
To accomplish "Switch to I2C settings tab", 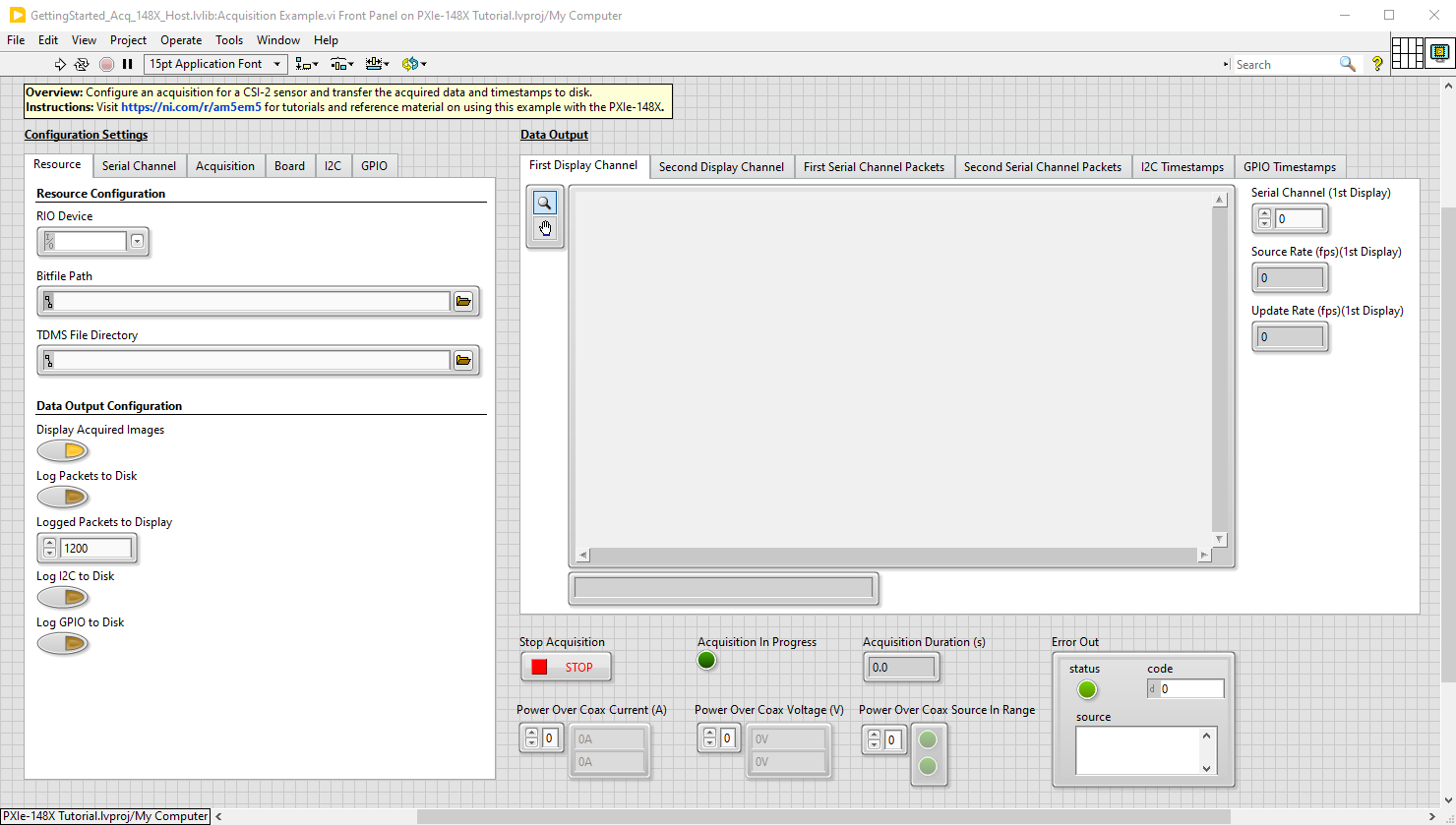I will [333, 166].
